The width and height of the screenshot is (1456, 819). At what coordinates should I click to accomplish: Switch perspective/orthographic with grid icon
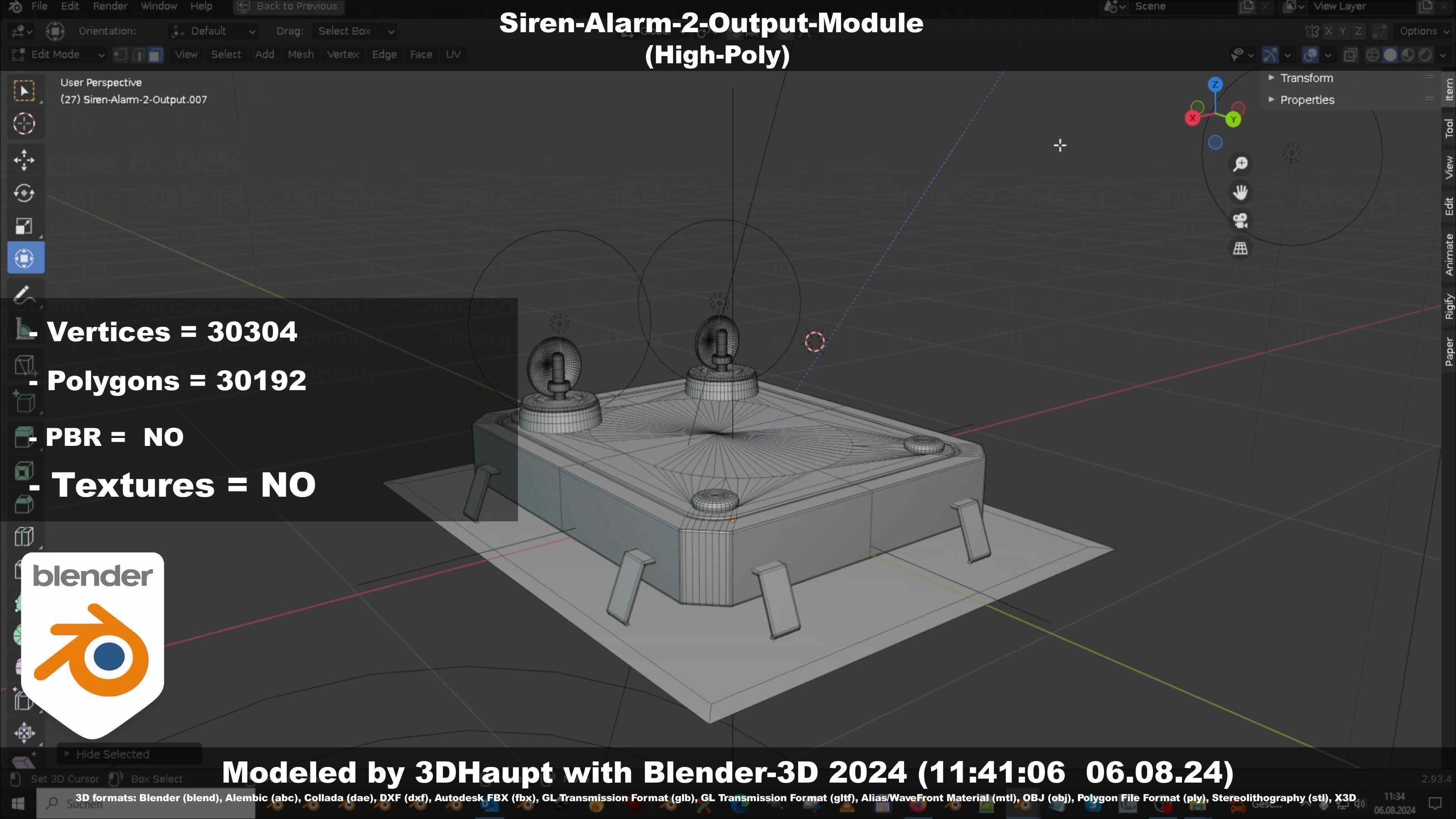point(1240,249)
